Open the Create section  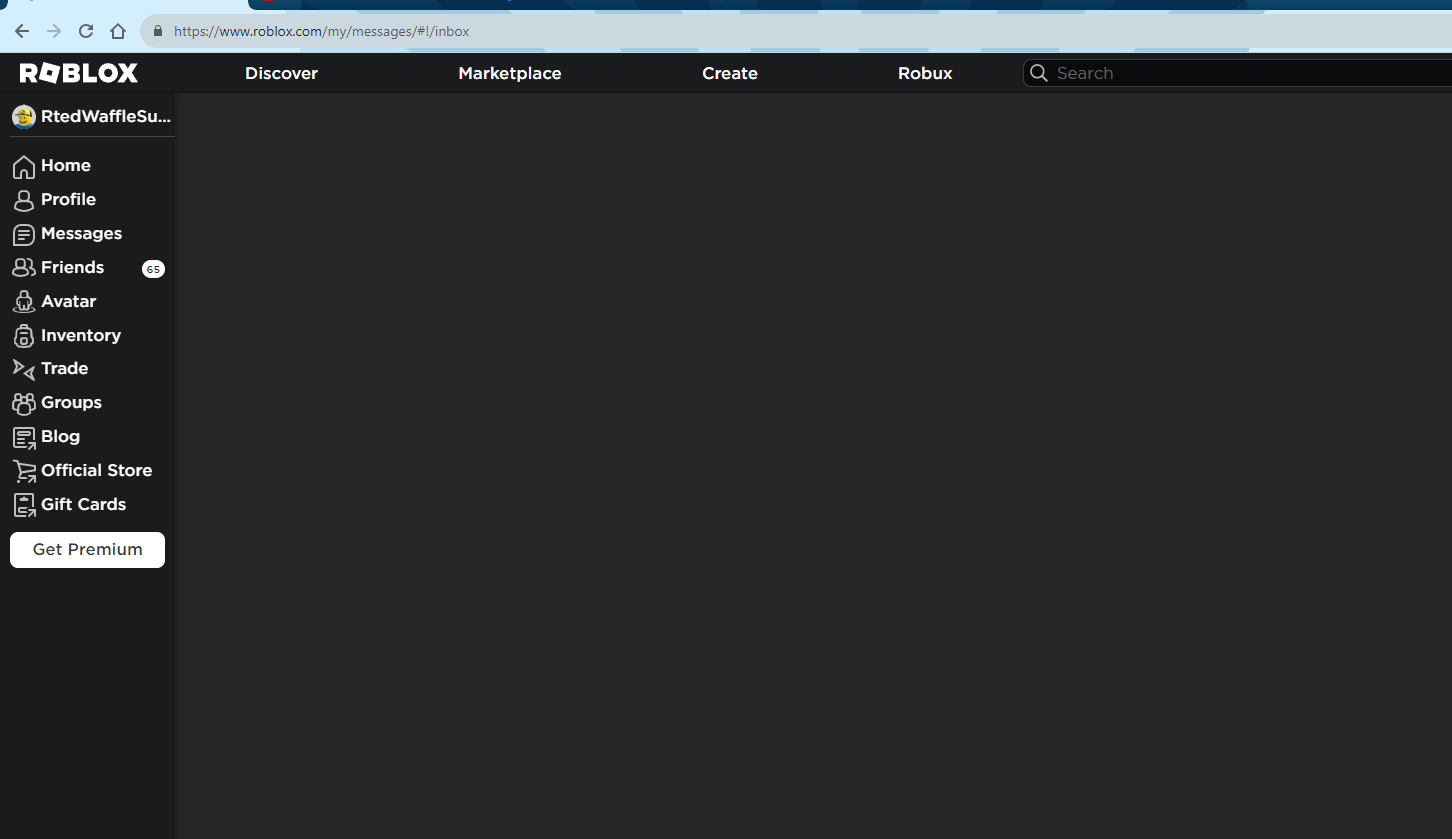click(x=729, y=72)
